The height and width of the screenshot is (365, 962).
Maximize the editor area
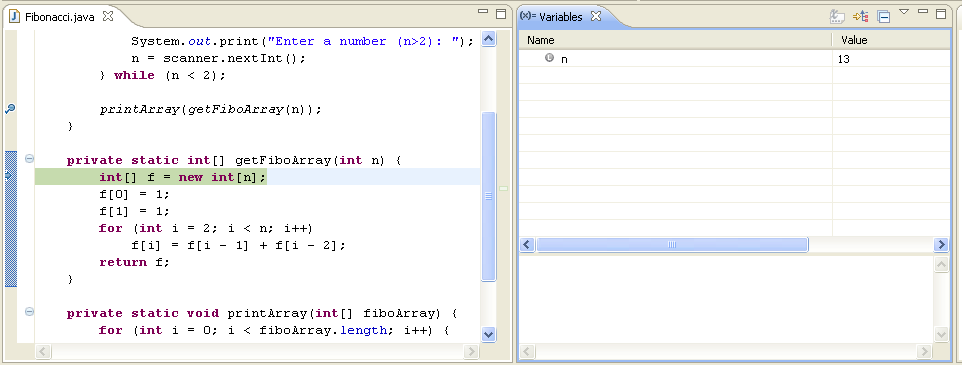pyautogui.click(x=501, y=13)
